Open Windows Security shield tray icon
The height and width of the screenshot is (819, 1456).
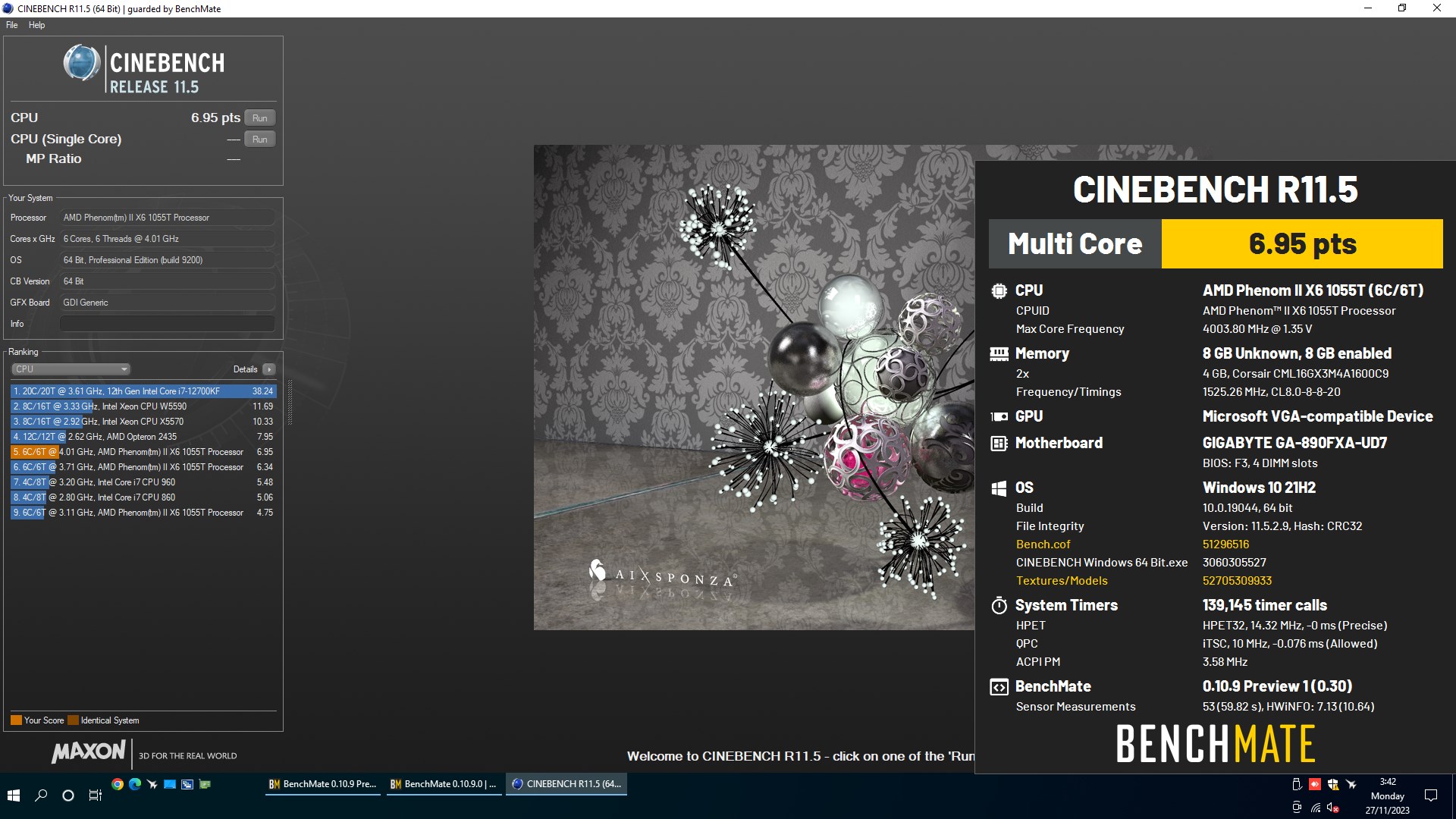(1333, 784)
